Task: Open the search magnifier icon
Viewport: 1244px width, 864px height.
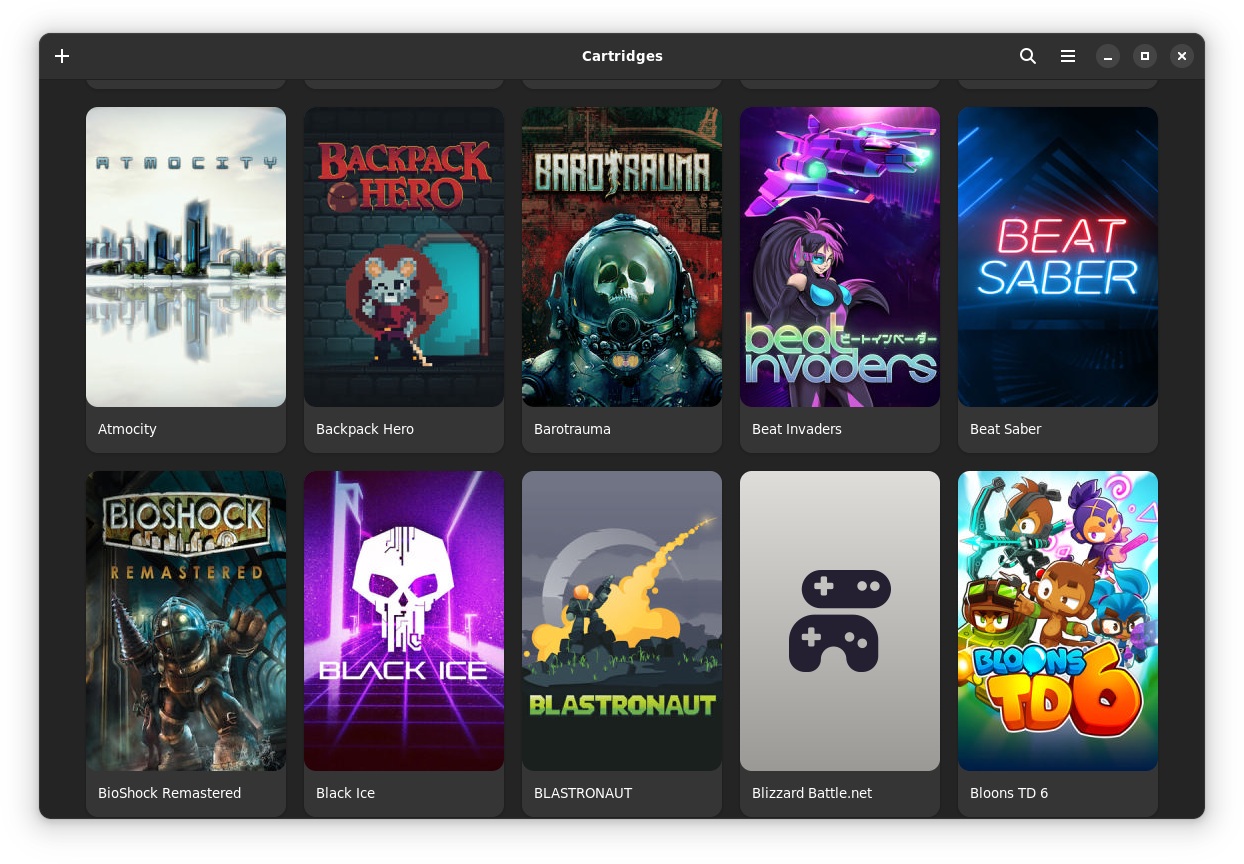Action: [x=1027, y=56]
